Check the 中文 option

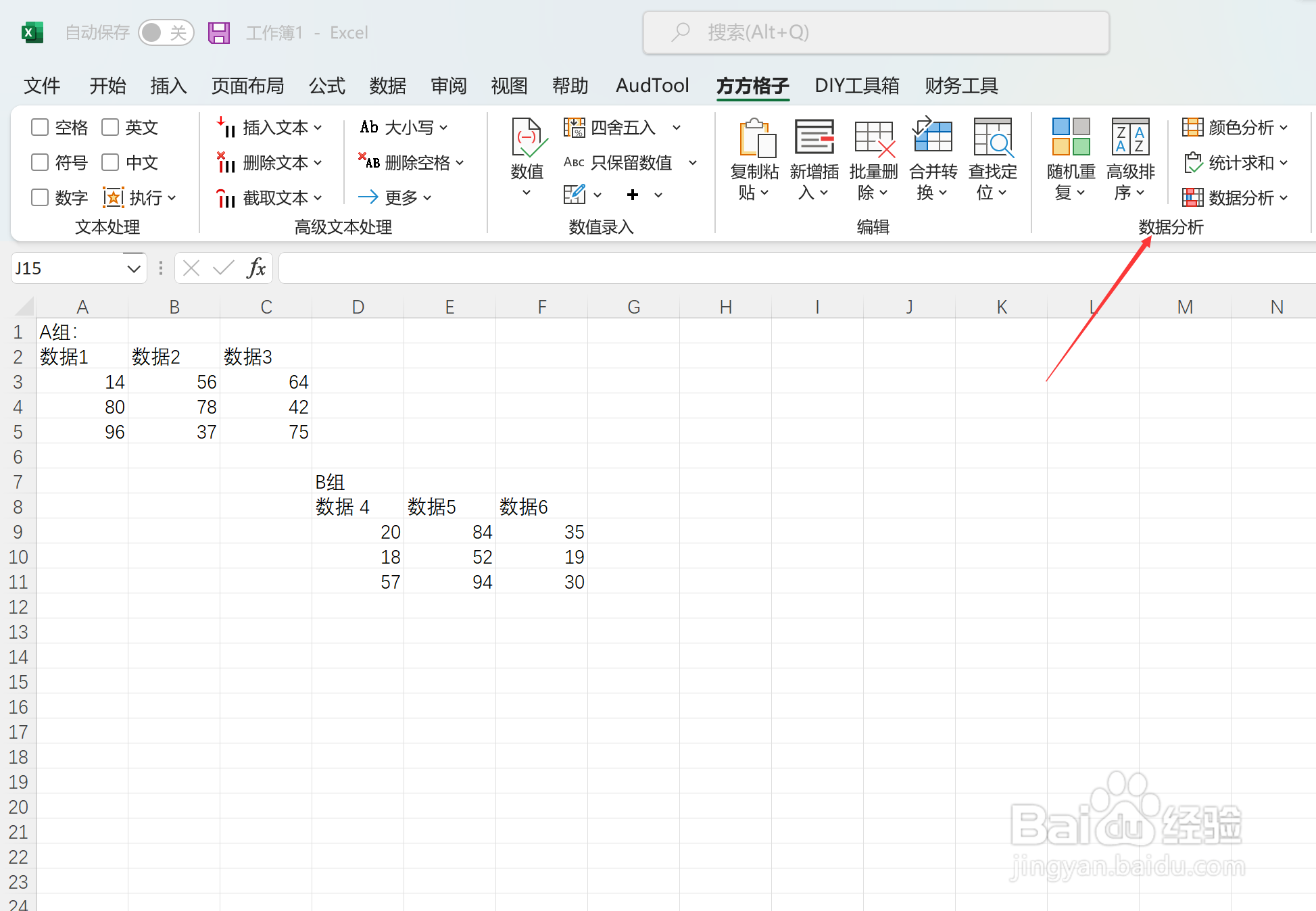click(x=109, y=162)
